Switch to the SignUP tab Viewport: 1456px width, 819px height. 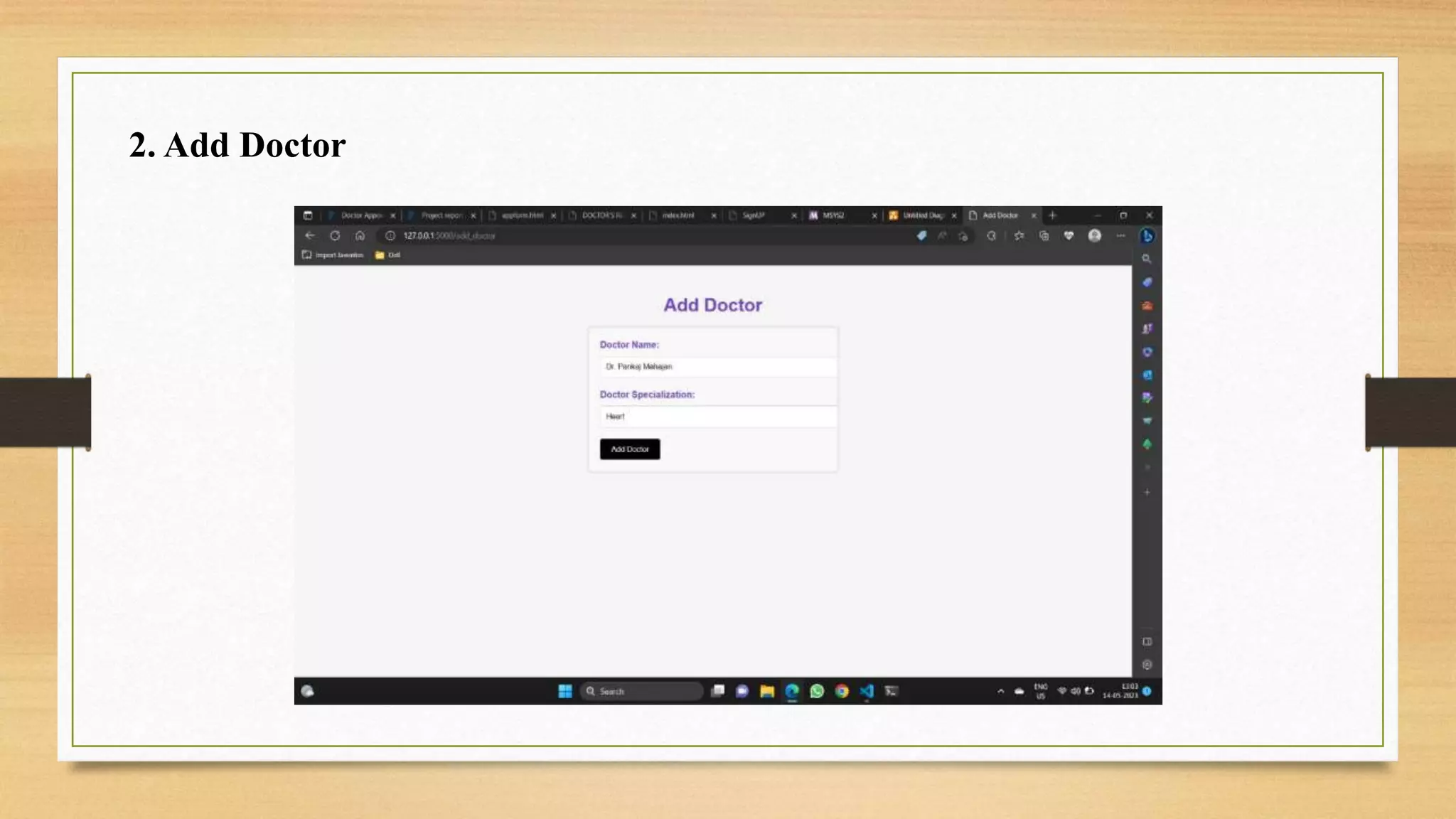pos(754,215)
